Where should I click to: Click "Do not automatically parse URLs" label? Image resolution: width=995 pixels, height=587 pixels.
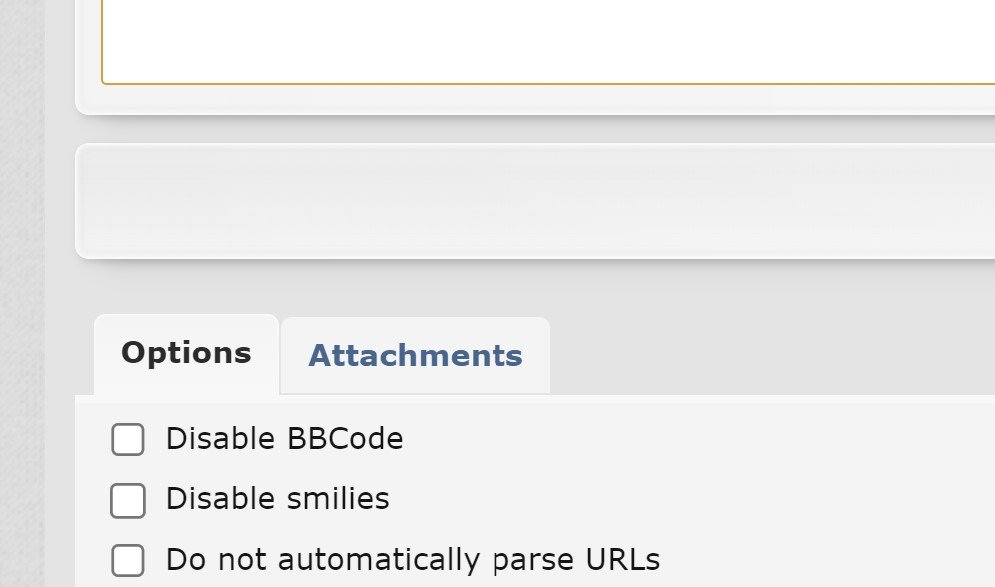(412, 560)
